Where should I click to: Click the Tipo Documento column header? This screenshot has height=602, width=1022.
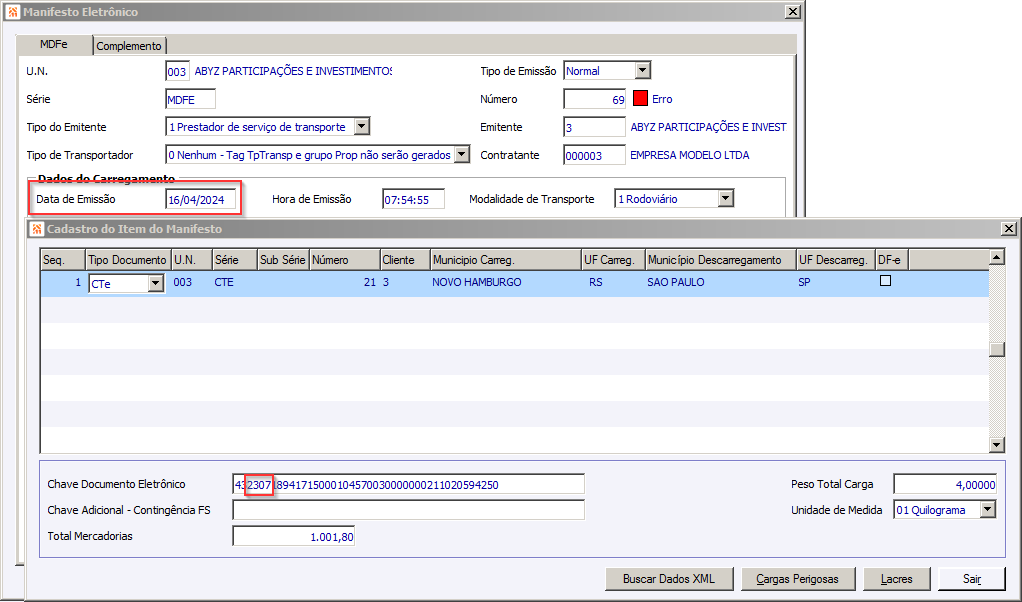click(x=128, y=259)
